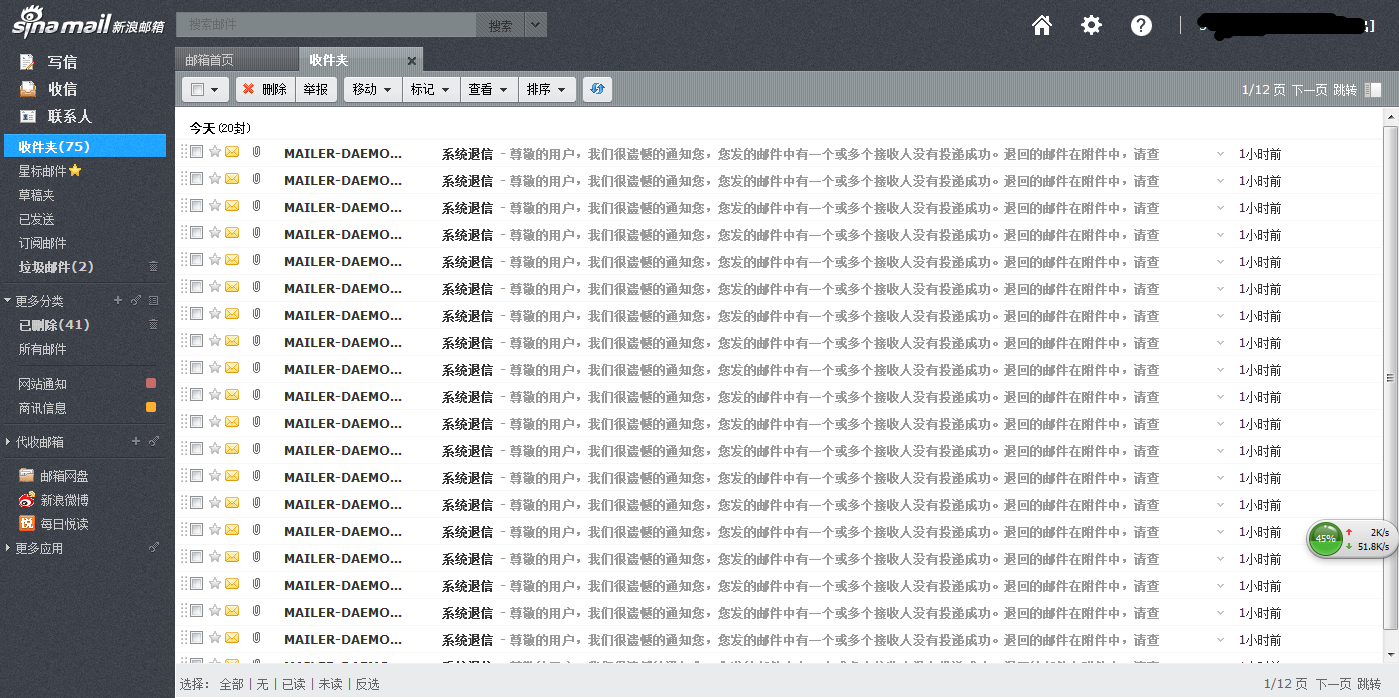Open the 移动 dropdown menu
Screen dimensions: 1399x698
[372, 89]
